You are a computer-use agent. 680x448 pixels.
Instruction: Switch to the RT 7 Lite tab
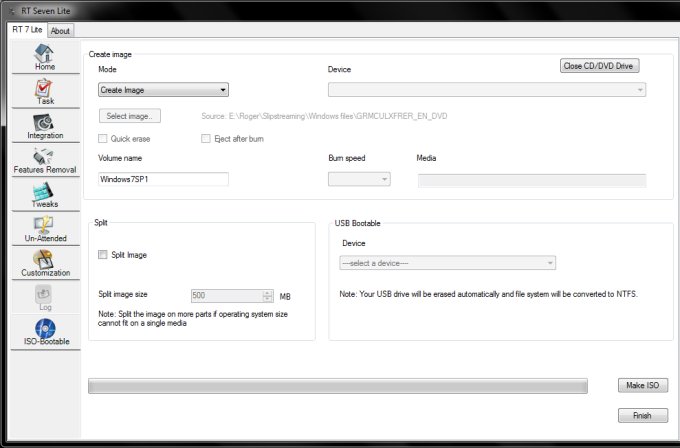tap(27, 30)
